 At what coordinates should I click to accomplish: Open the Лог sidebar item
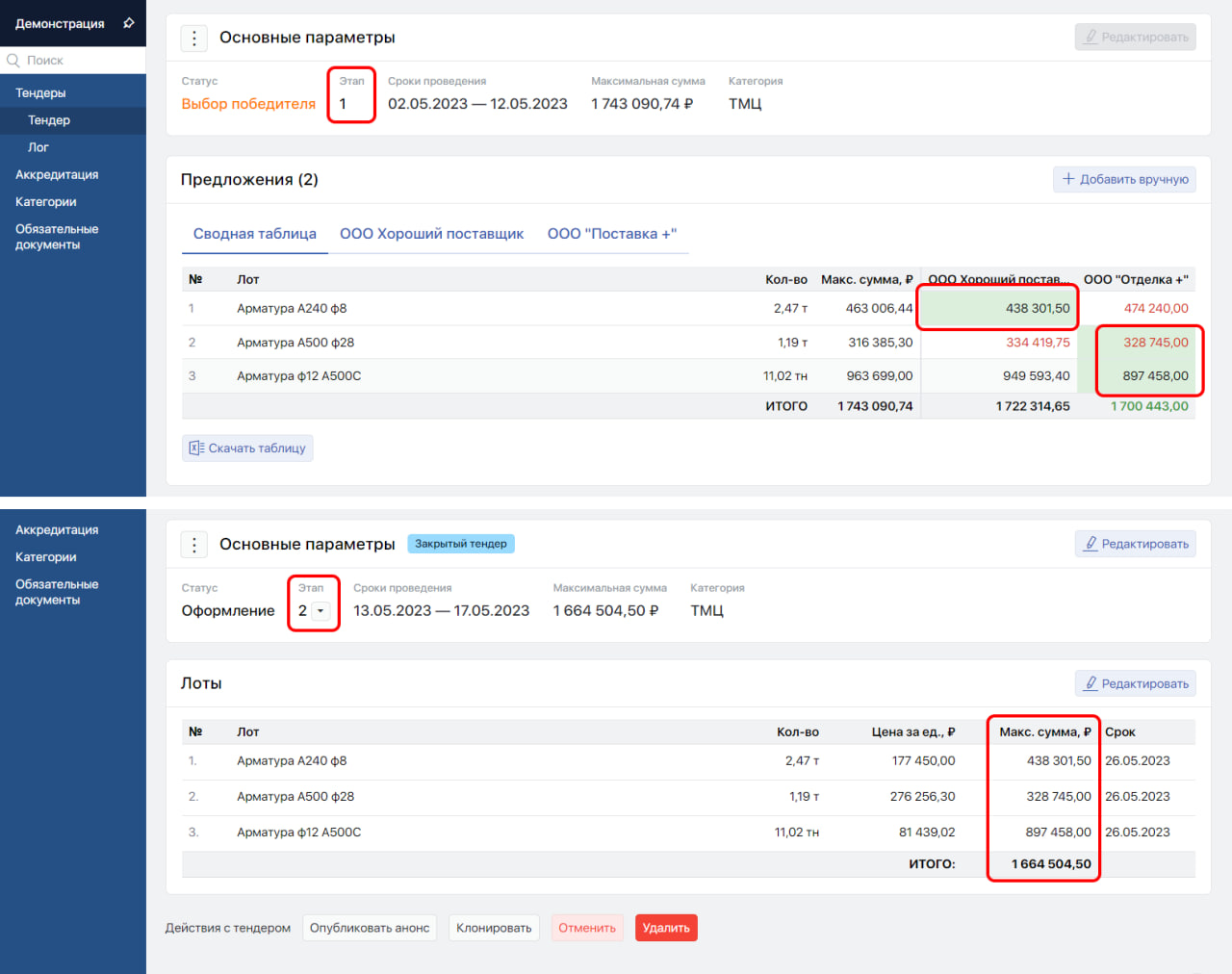[38, 147]
